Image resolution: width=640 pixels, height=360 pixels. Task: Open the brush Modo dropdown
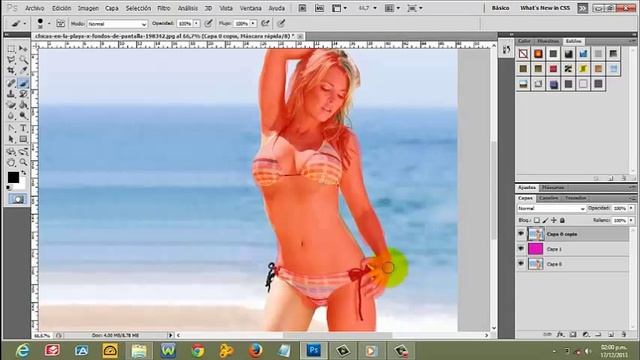(x=117, y=24)
